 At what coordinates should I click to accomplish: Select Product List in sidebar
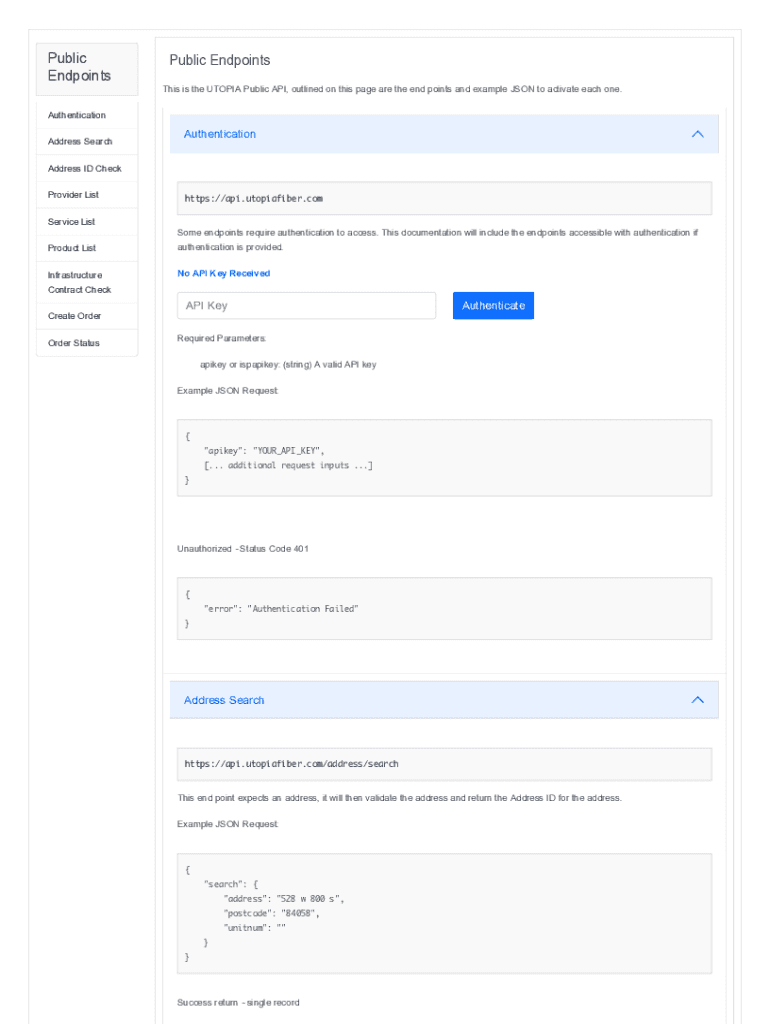[x=72, y=248]
